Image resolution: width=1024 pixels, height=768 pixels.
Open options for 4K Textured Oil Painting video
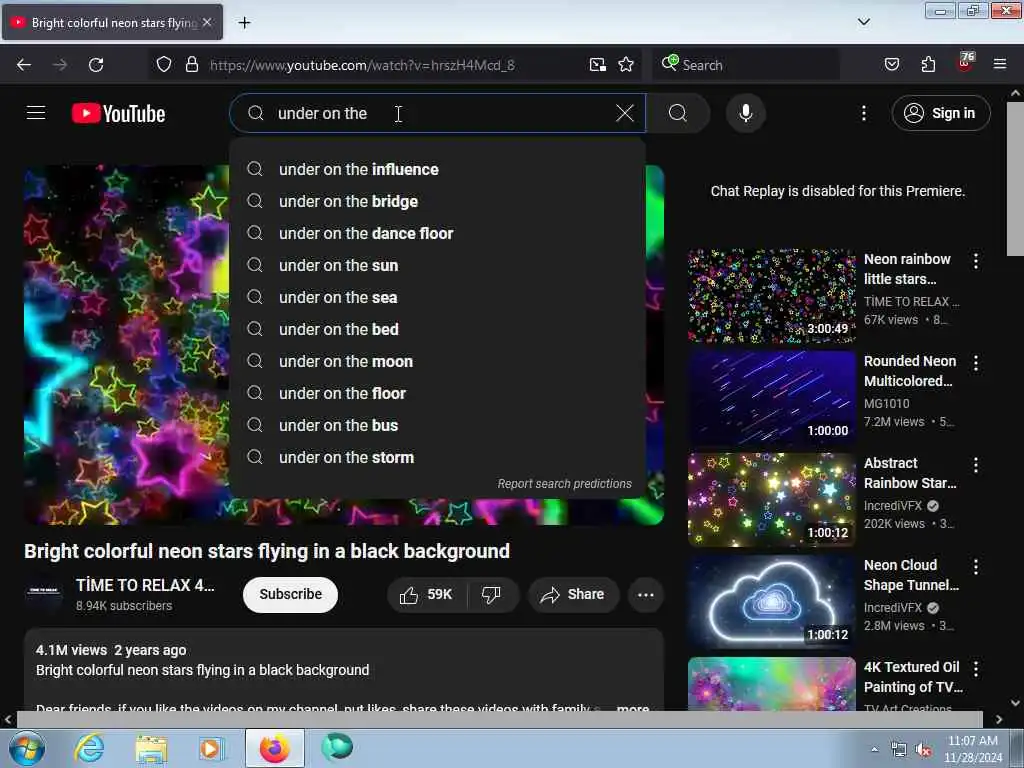pyautogui.click(x=976, y=669)
